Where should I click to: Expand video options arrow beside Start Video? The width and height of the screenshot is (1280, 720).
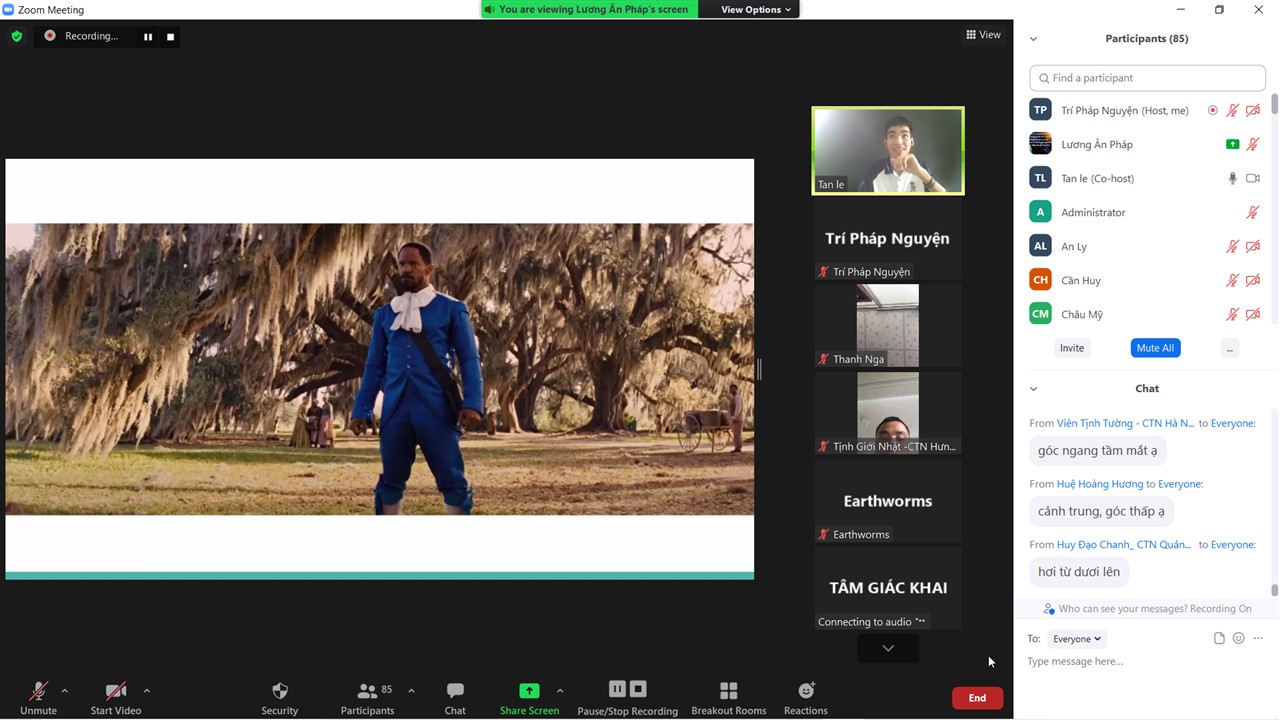[147, 690]
